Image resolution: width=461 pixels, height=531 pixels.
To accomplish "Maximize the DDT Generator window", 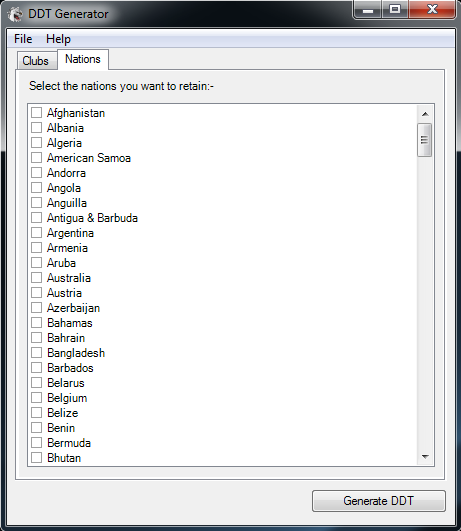I will point(395,9).
